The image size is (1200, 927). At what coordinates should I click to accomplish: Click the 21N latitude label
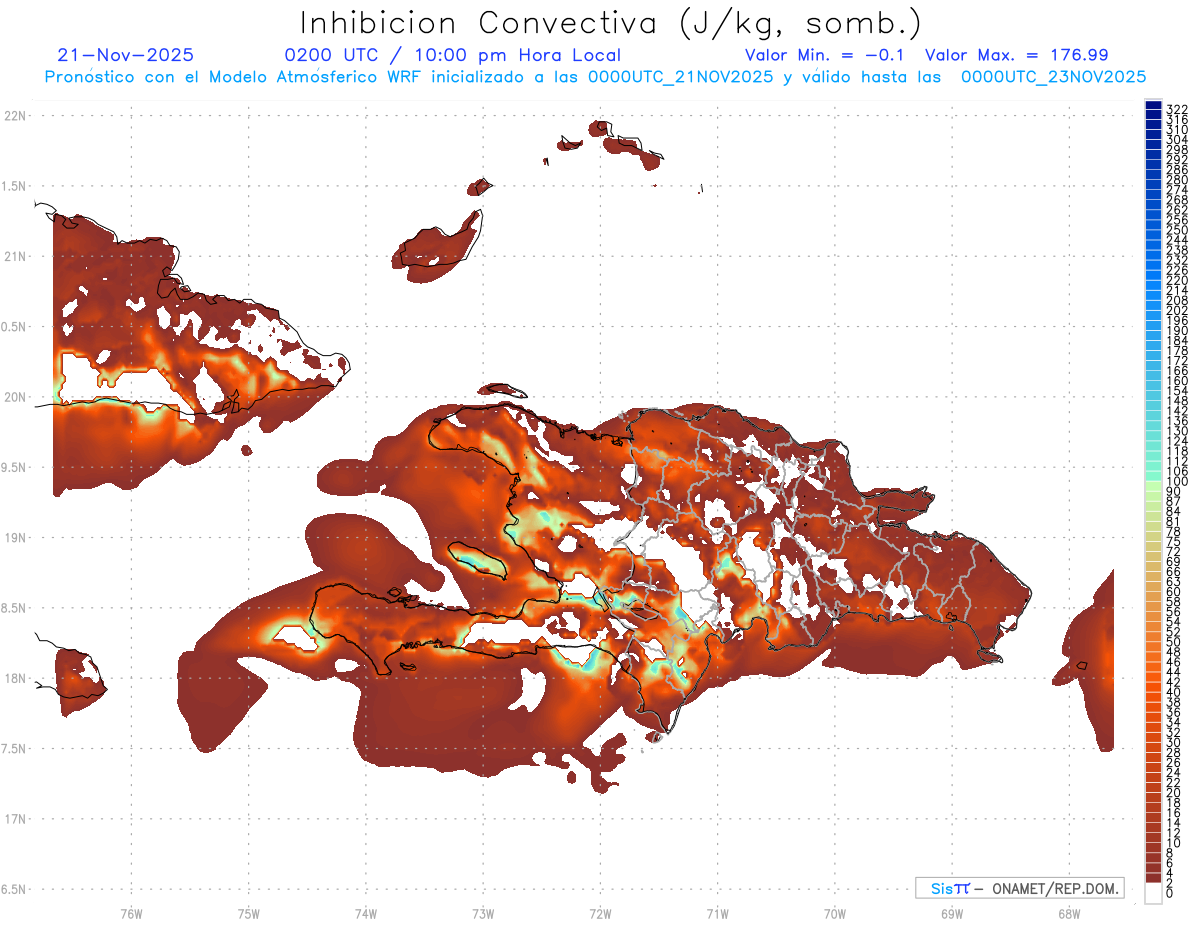(x=15, y=256)
